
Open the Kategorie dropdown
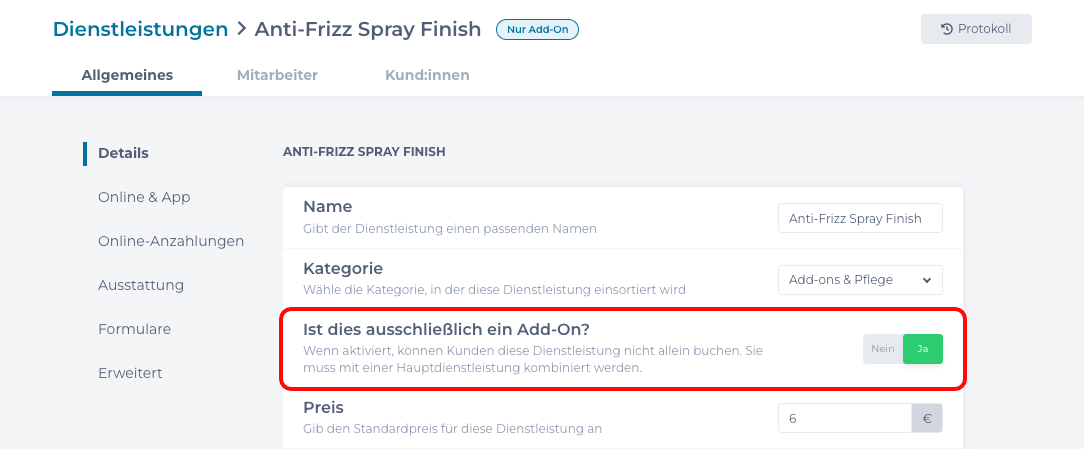(x=860, y=280)
